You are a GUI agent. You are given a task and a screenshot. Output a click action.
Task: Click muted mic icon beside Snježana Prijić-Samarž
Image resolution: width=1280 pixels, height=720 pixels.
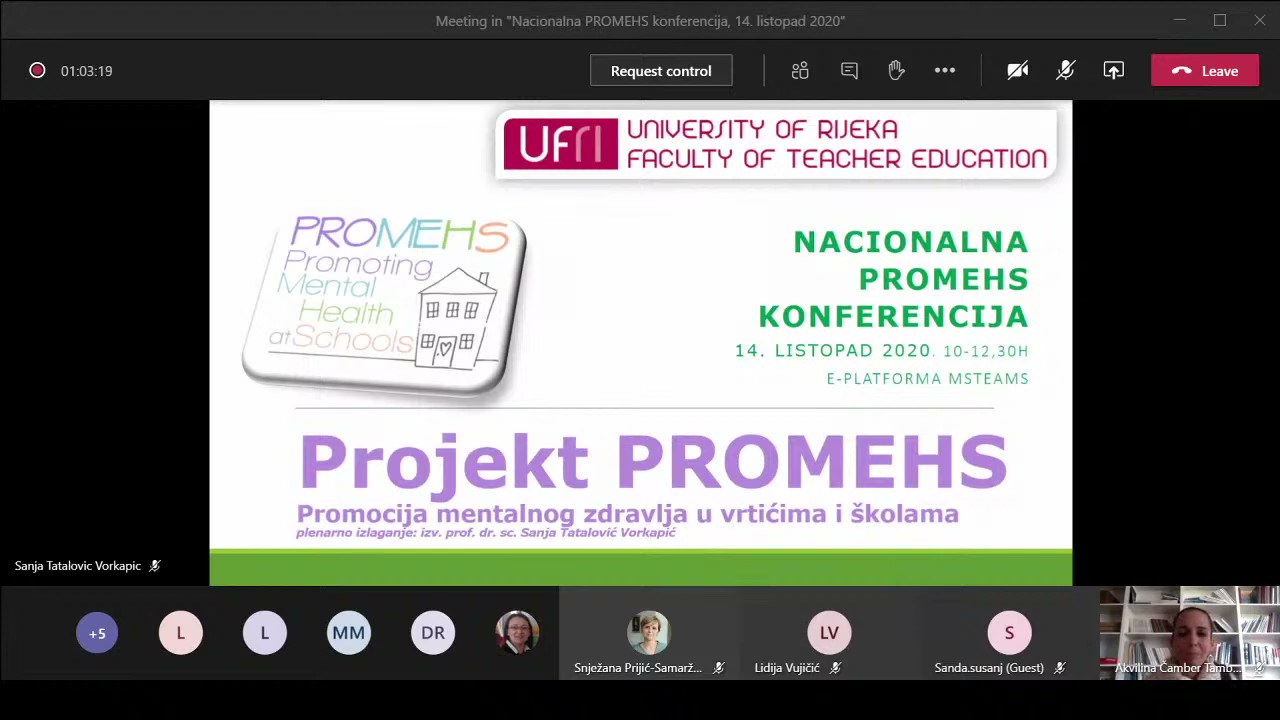(x=718, y=668)
